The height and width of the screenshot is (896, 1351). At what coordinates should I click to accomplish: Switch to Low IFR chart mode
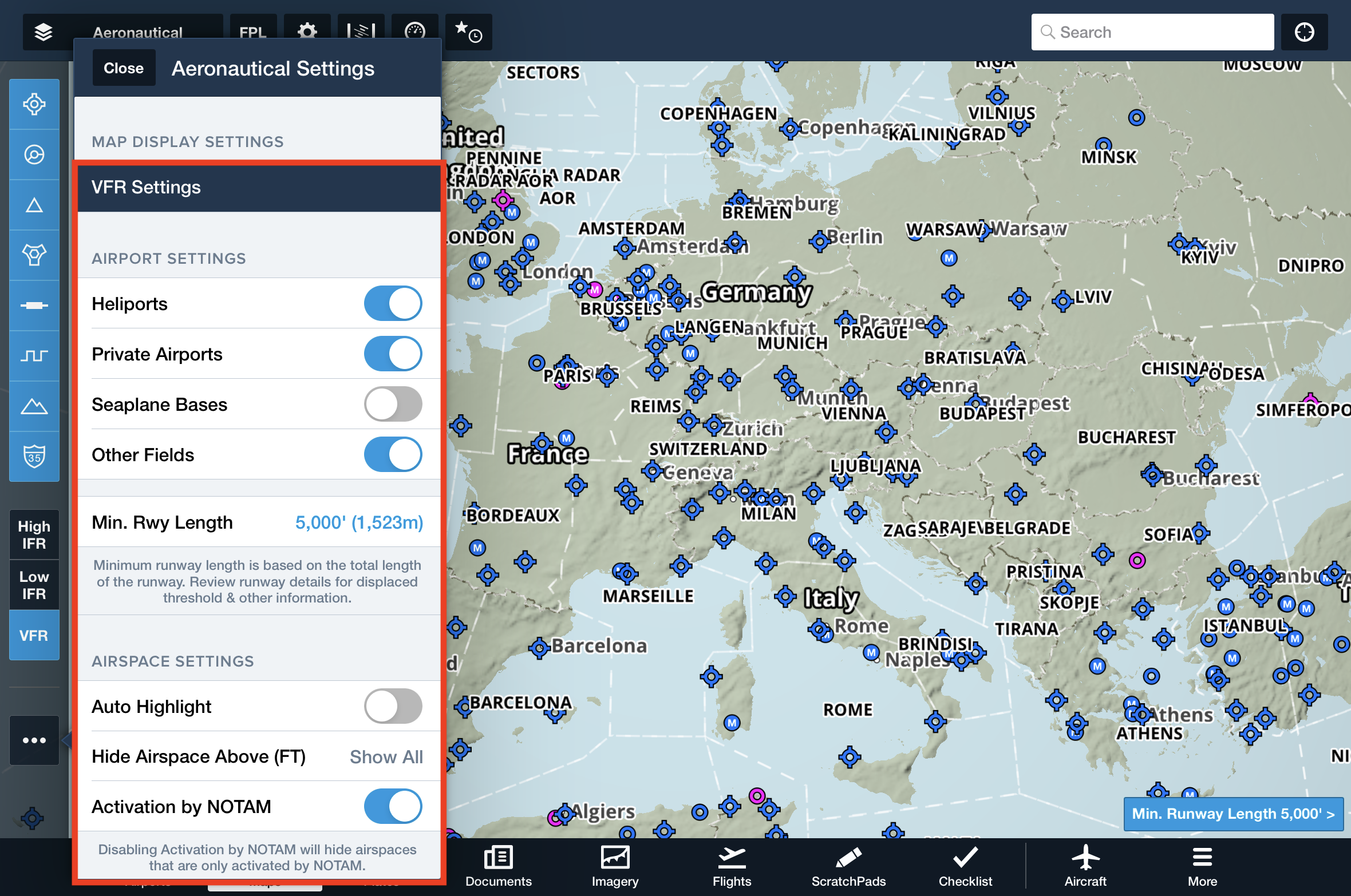tap(34, 585)
